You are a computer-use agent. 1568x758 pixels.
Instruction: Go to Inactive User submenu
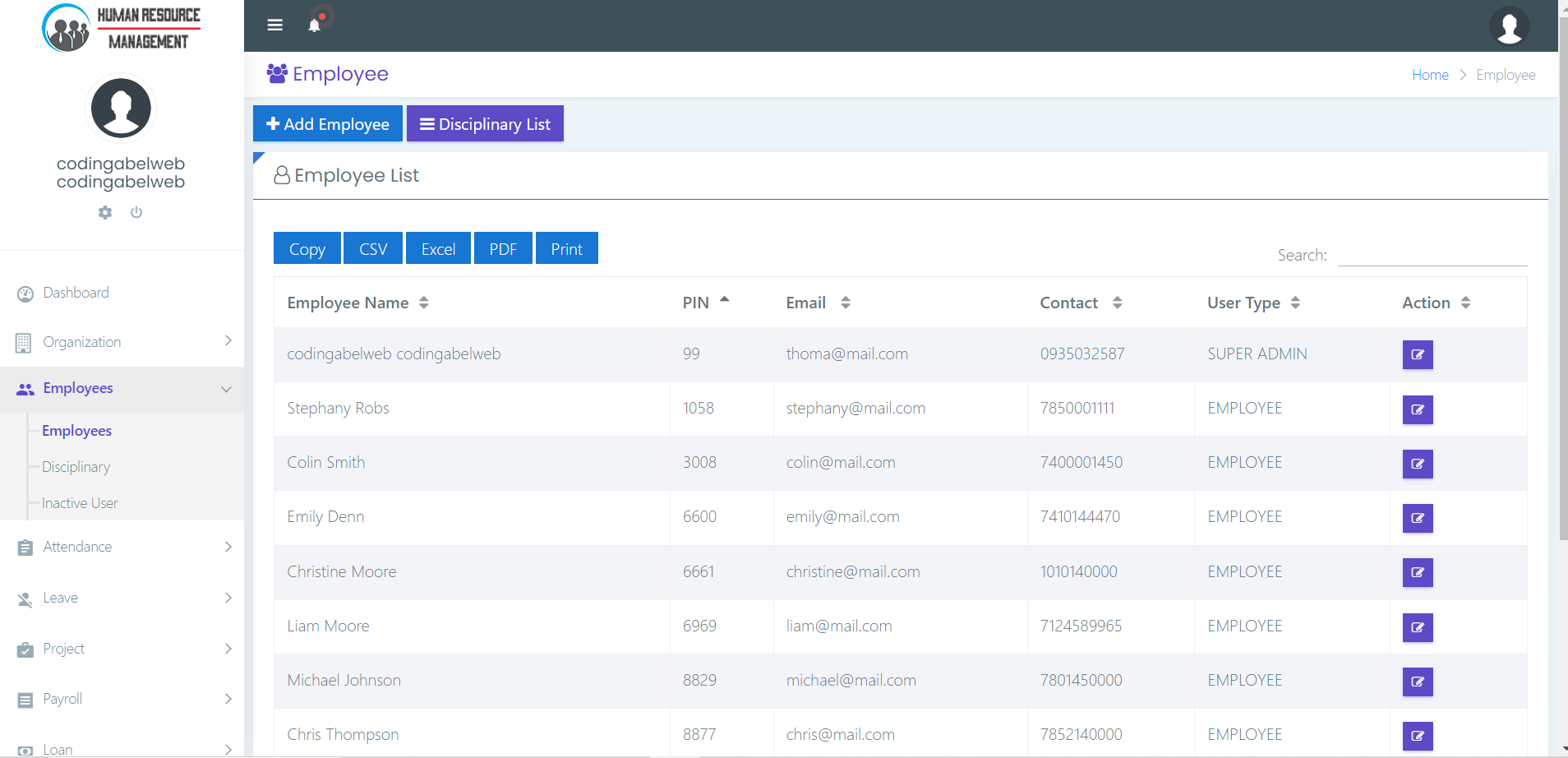point(80,503)
